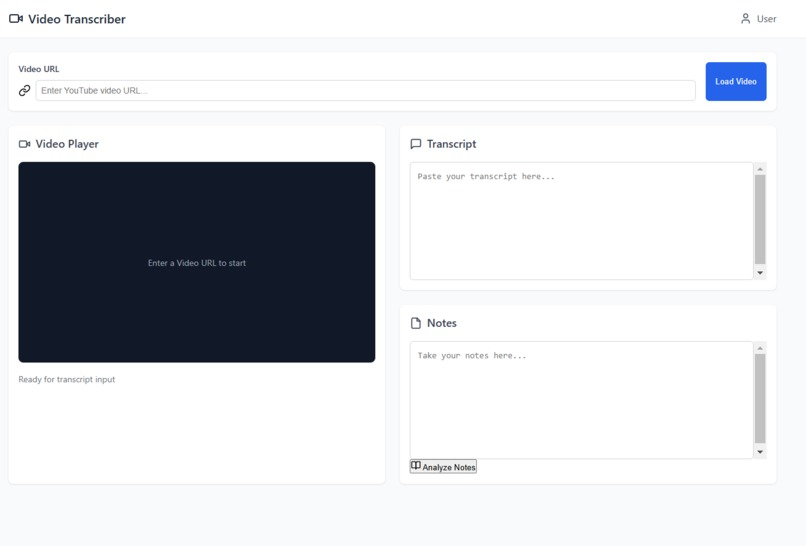Viewport: 806px width, 546px height.
Task: Click the Notes document icon
Action: click(416, 323)
